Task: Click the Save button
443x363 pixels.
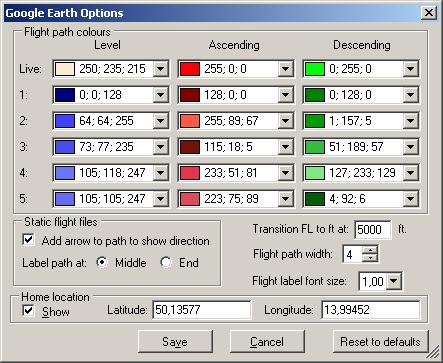Action: pos(175,342)
